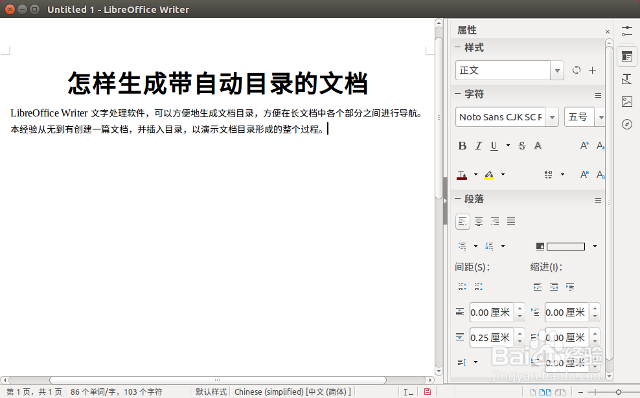Collapse the 字符 section
This screenshot has height=398, width=640.
click(458, 94)
